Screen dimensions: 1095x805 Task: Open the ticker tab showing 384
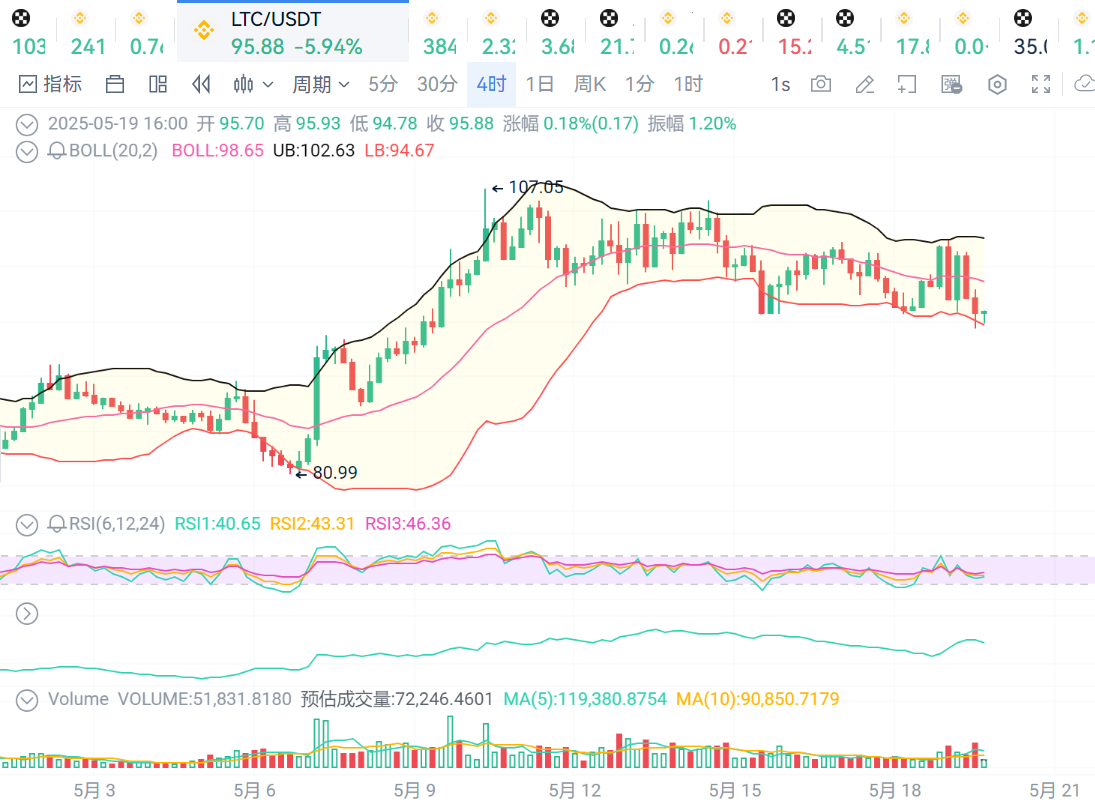440,32
